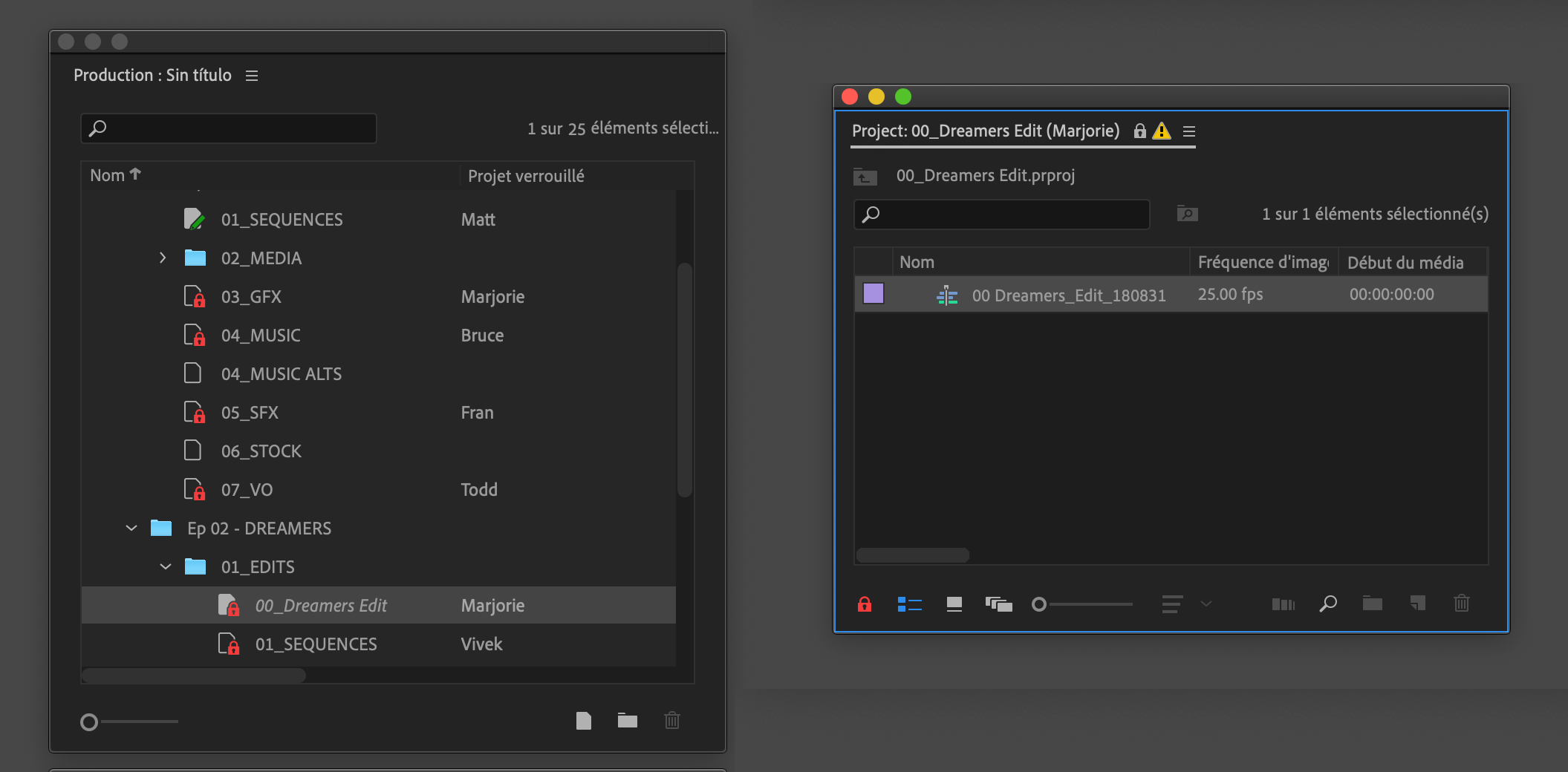Open Find in the project panel

[x=1328, y=603]
